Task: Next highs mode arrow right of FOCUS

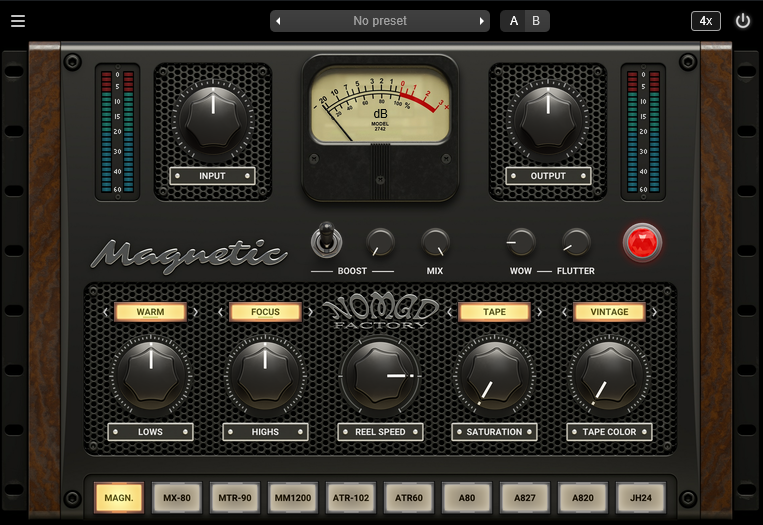Action: coord(310,312)
